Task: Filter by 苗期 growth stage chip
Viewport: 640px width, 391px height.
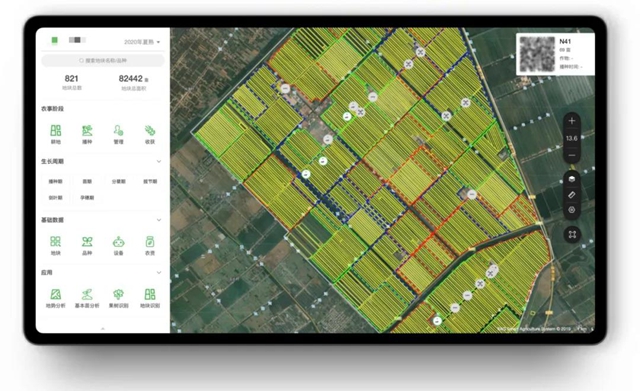Action: coord(87,181)
